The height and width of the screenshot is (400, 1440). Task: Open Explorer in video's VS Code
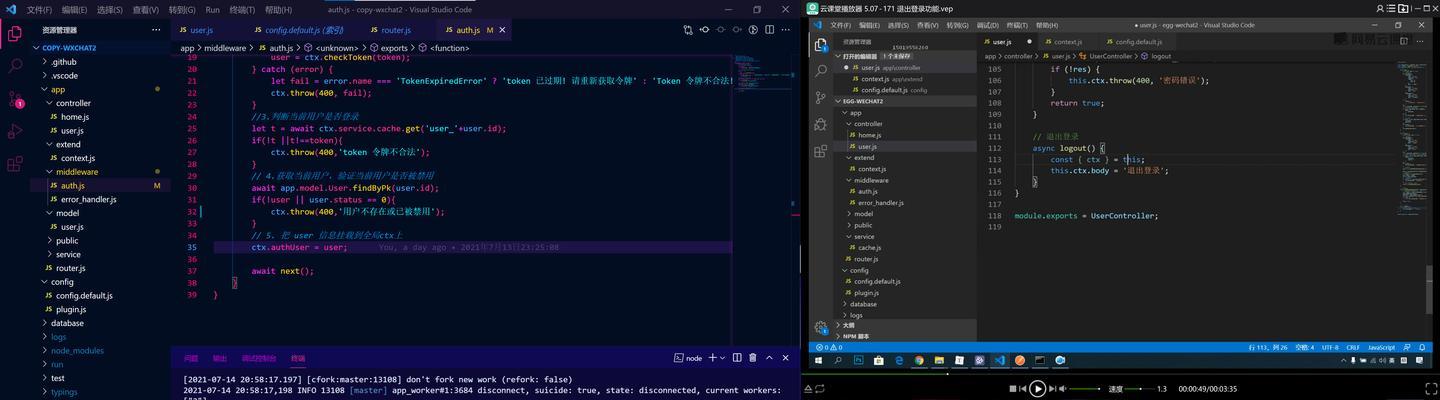(820, 44)
